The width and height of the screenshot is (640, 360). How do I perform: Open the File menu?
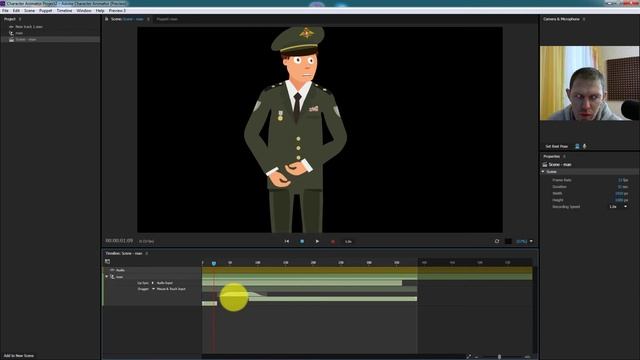5,11
